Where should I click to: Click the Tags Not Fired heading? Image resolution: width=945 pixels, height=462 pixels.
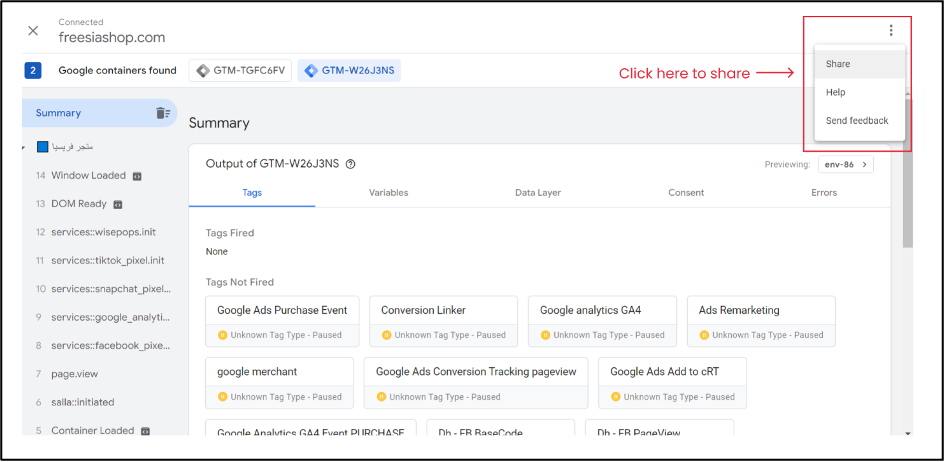(x=240, y=282)
